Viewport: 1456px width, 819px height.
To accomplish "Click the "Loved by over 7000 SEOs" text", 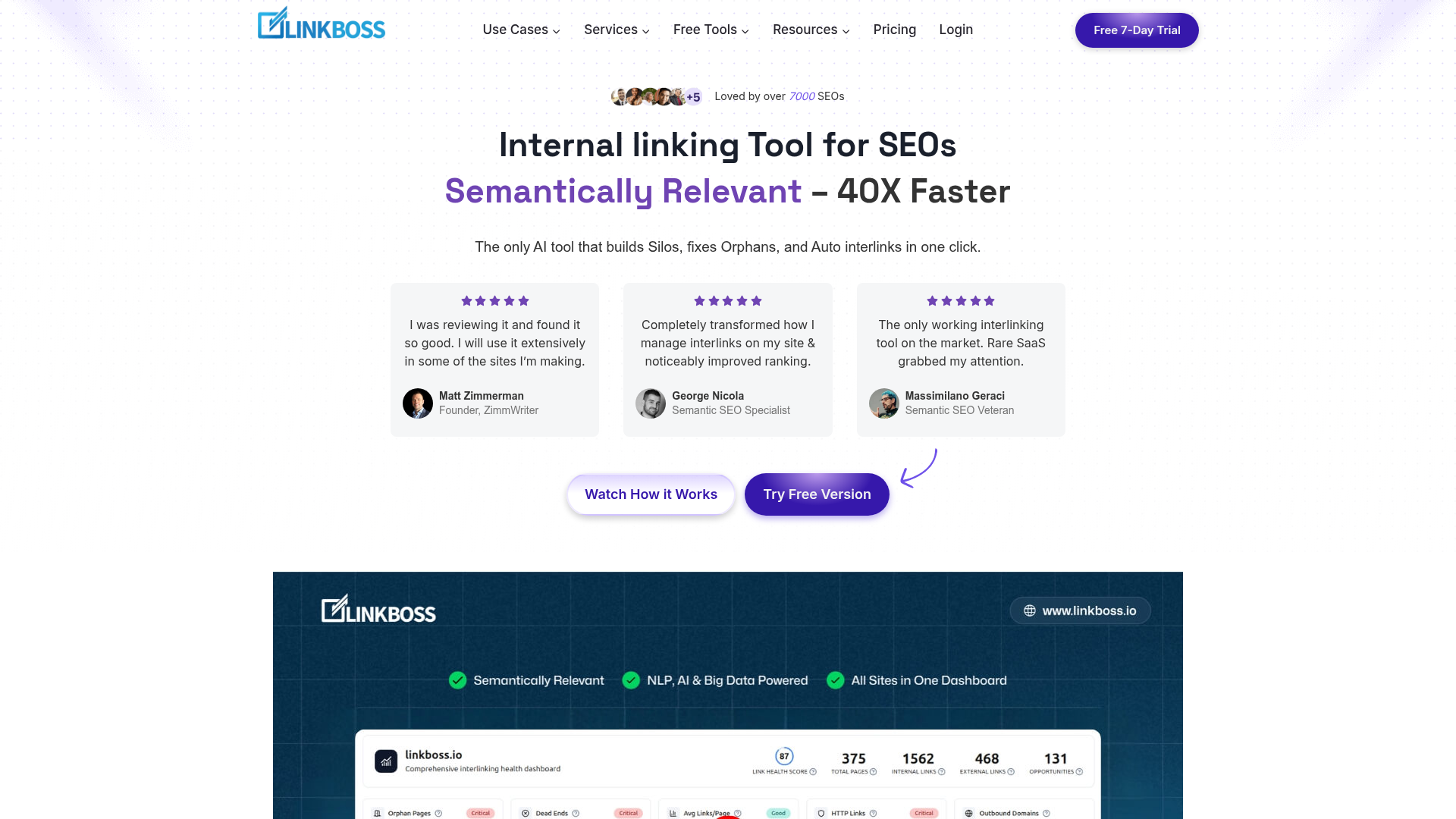I will click(780, 96).
